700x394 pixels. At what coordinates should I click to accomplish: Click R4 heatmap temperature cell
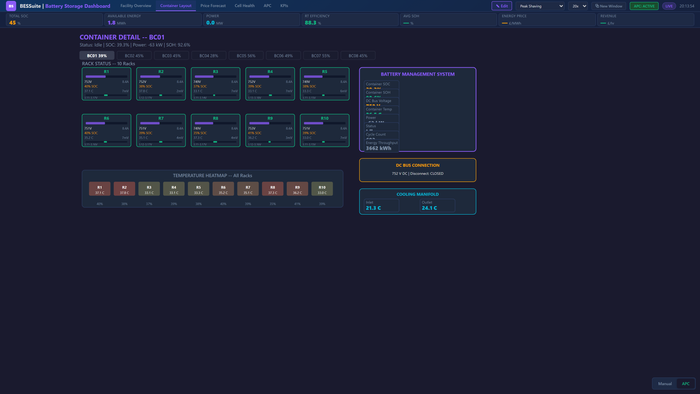pyautogui.click(x=174, y=189)
